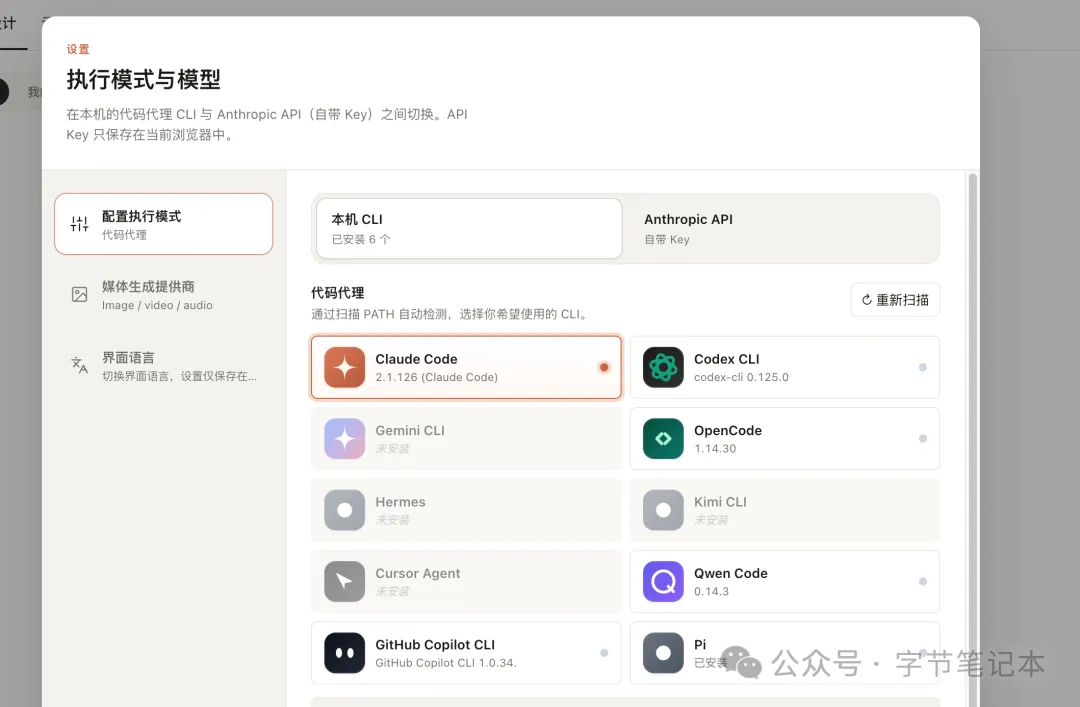Screen dimensions: 1080x707
Task: Click the translate icon beside 界面语言
Action: point(80,365)
